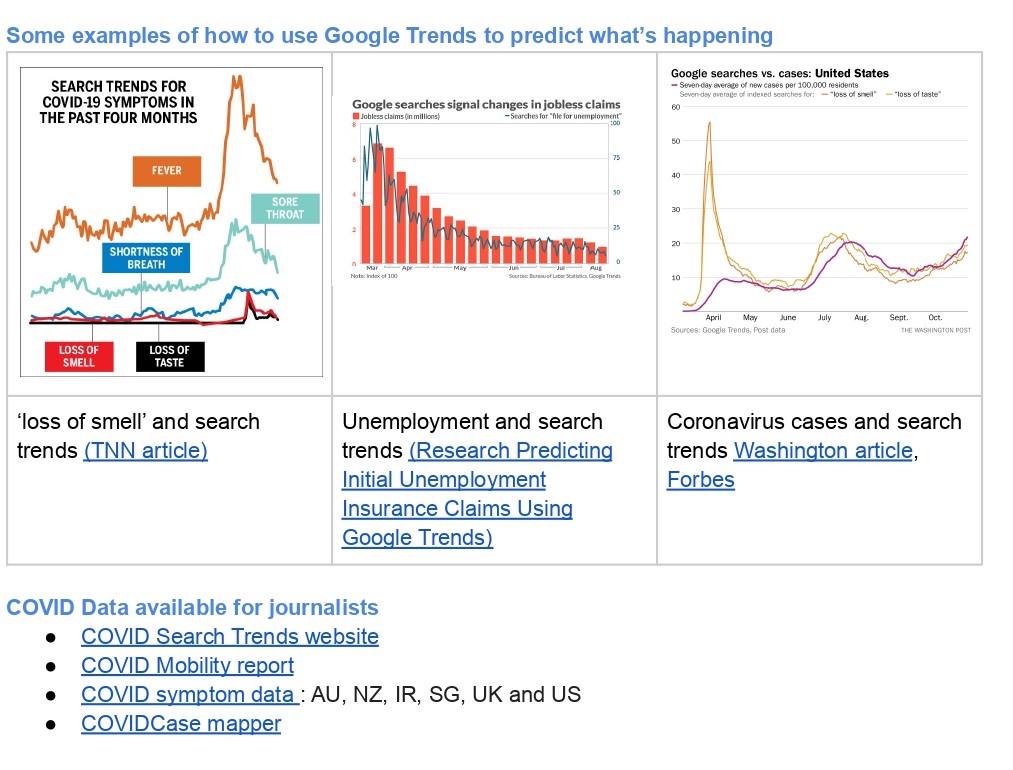The image size is (1013, 770).
Task: Click the red LOSS OF SMELL label
Action: (x=79, y=356)
